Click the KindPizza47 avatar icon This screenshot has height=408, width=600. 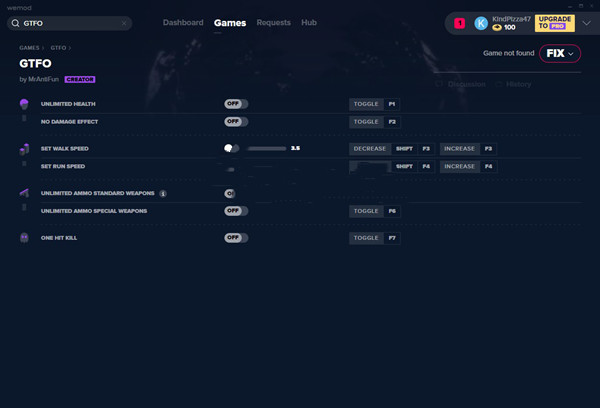click(481, 23)
